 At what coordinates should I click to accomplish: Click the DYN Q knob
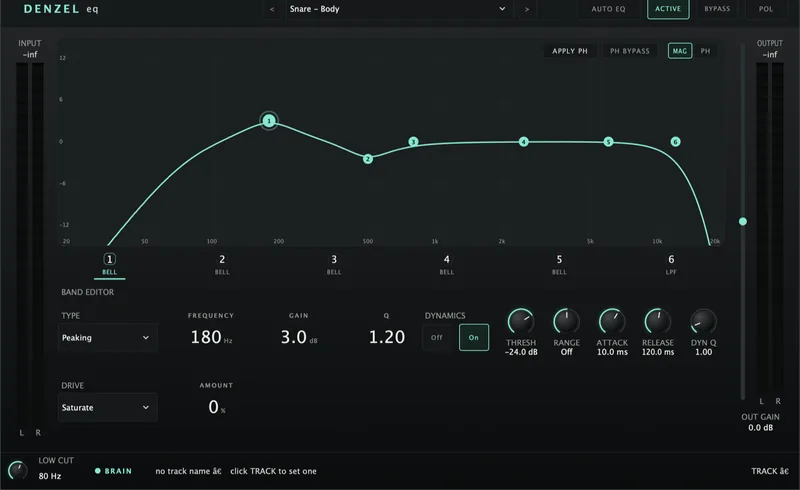tap(703, 322)
